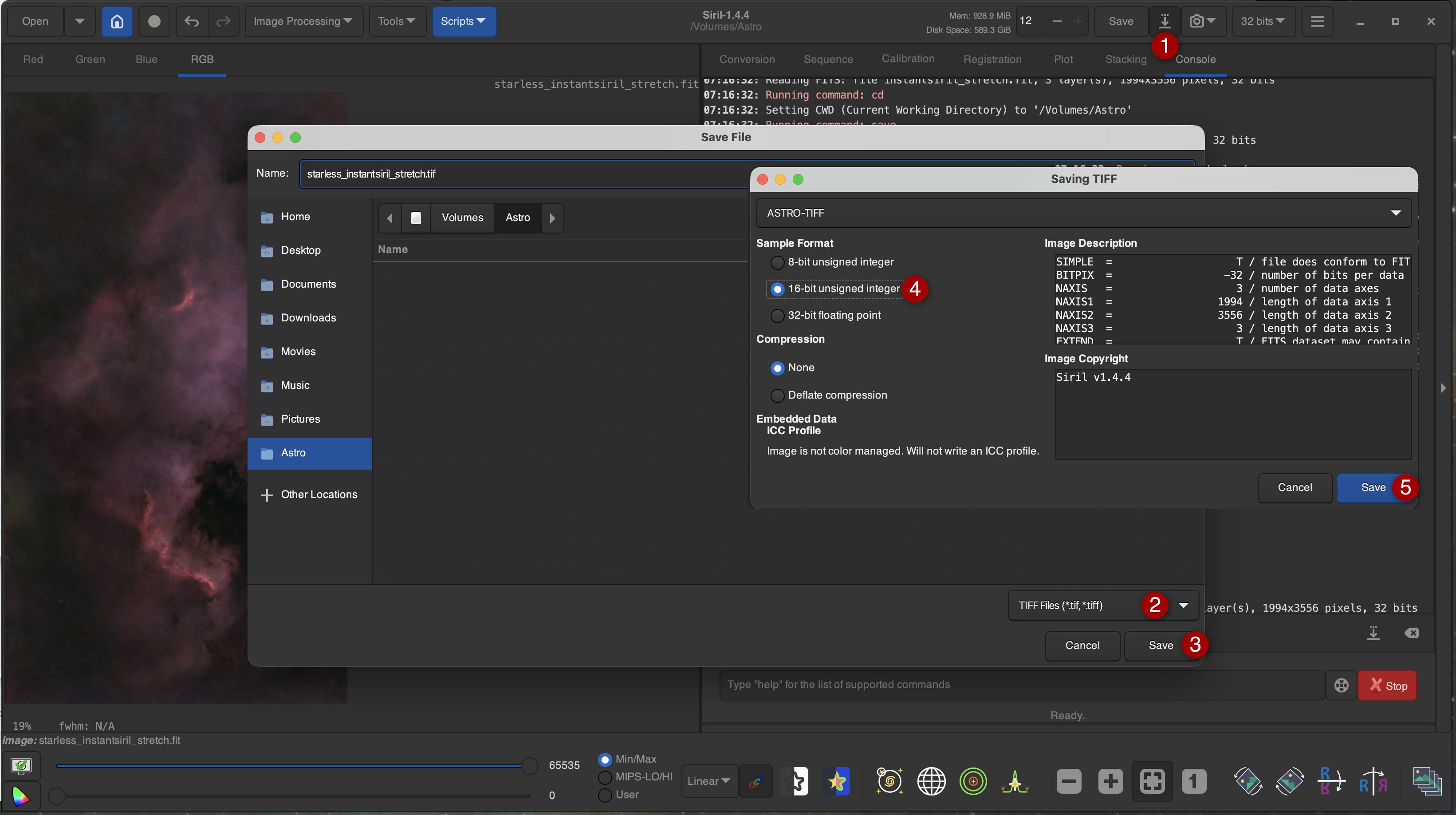Click the zoom in plus icon
This screenshot has width=1456, height=815.
(x=1110, y=781)
